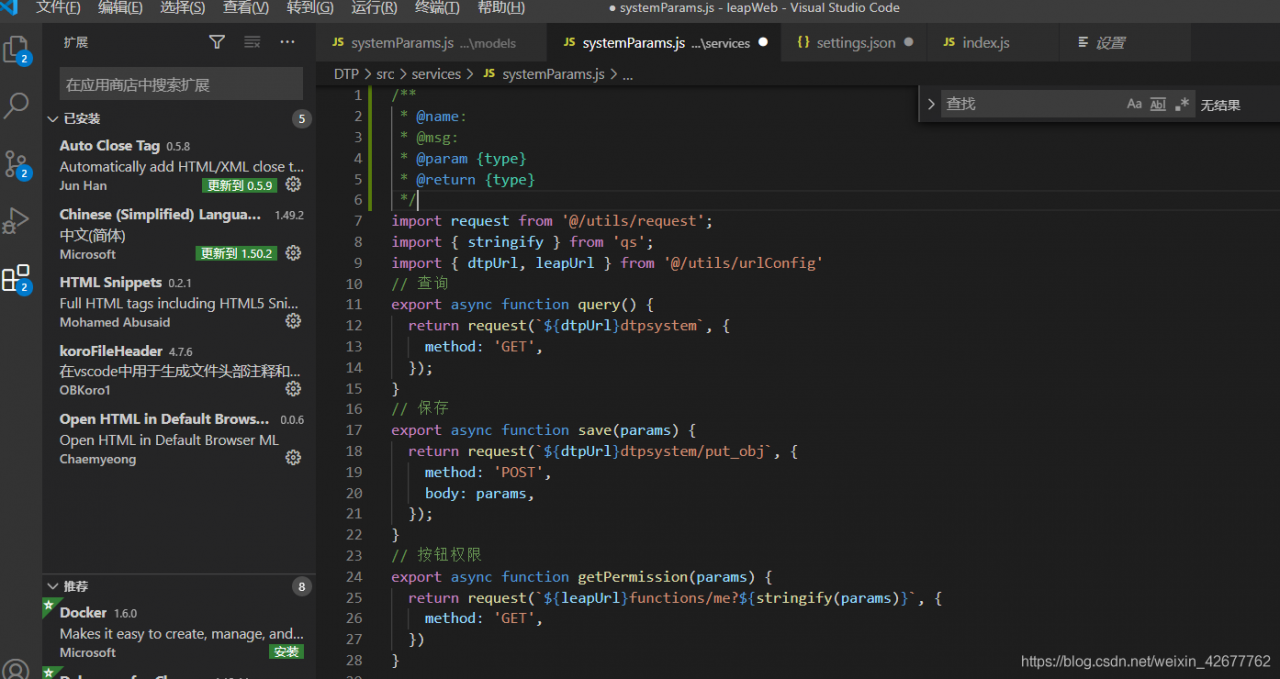Select the HTML Snippets extension entry

179,302
